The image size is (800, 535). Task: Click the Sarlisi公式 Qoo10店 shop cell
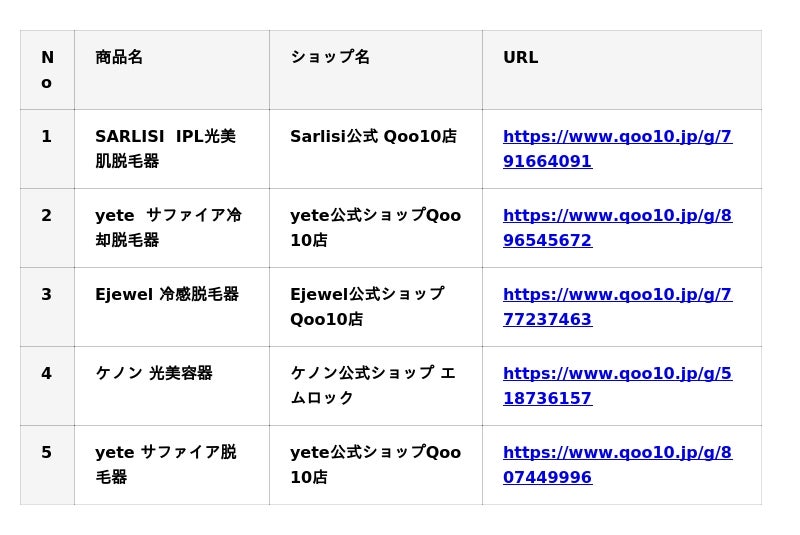click(373, 137)
